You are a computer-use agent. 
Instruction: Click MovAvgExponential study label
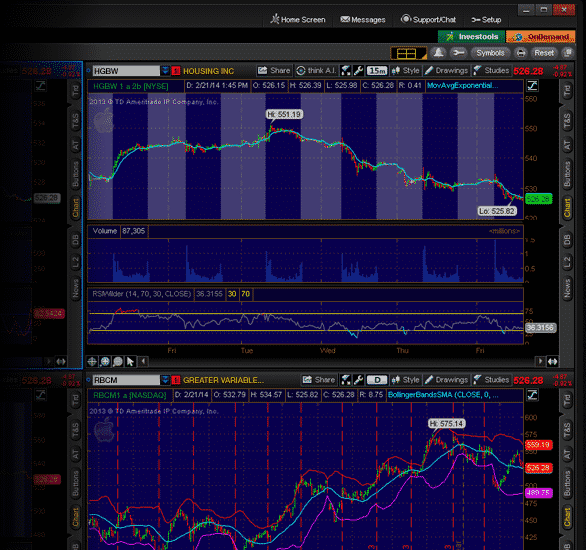(x=462, y=86)
